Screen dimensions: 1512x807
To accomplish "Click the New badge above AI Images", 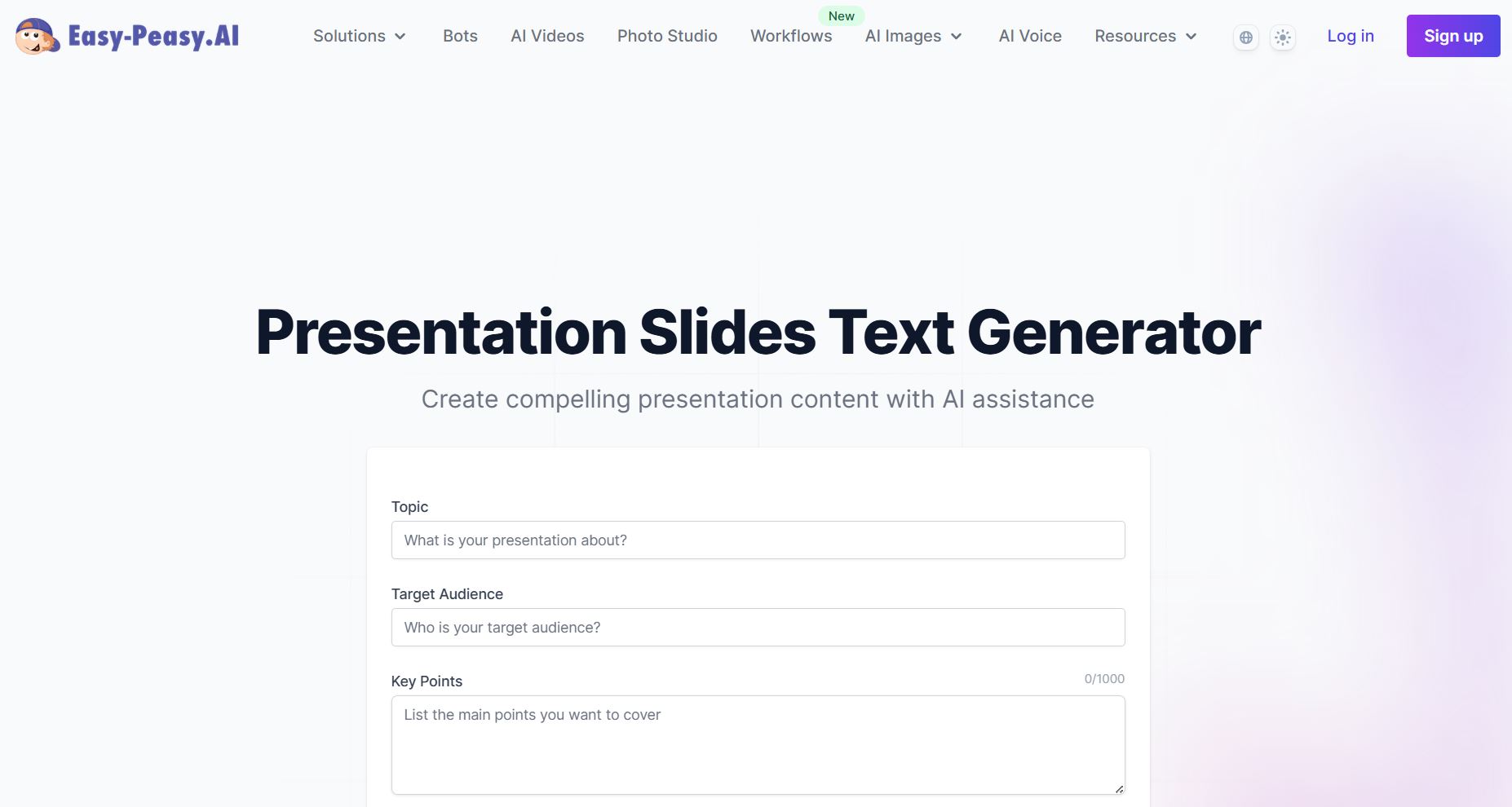I will tap(841, 15).
